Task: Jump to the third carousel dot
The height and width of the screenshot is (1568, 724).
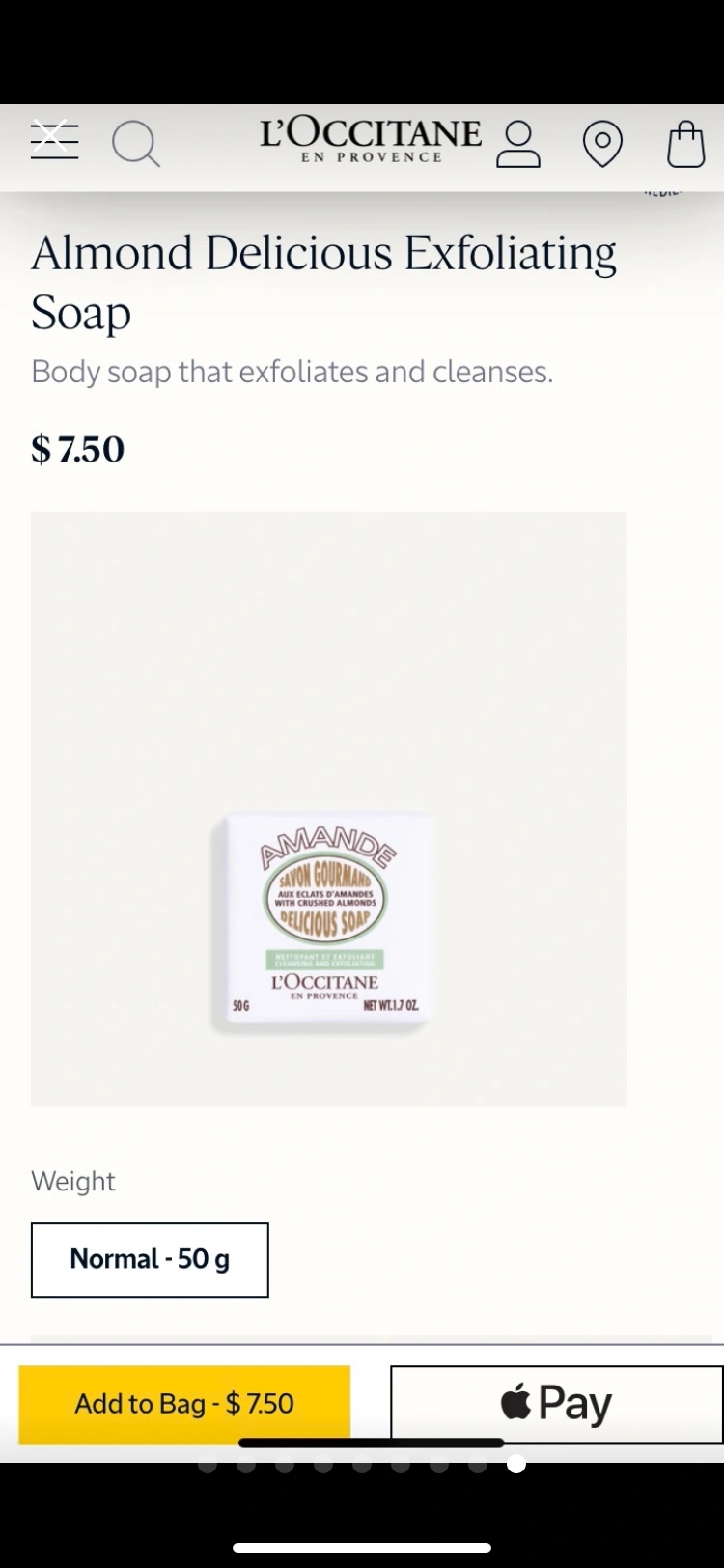Action: click(285, 1465)
